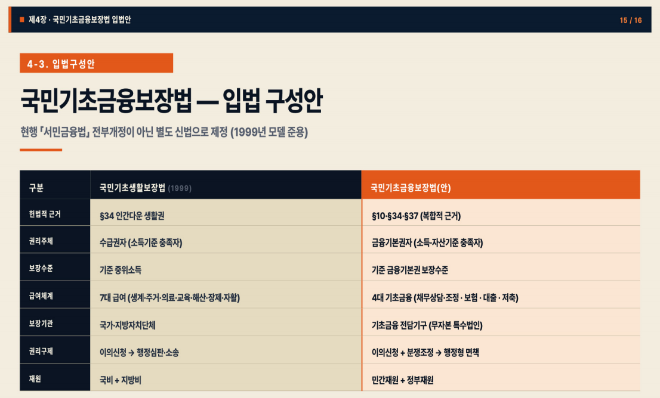The width and height of the screenshot is (660, 398).
Task: Click the cell beginning '7대 급여'
Action: click(226, 295)
